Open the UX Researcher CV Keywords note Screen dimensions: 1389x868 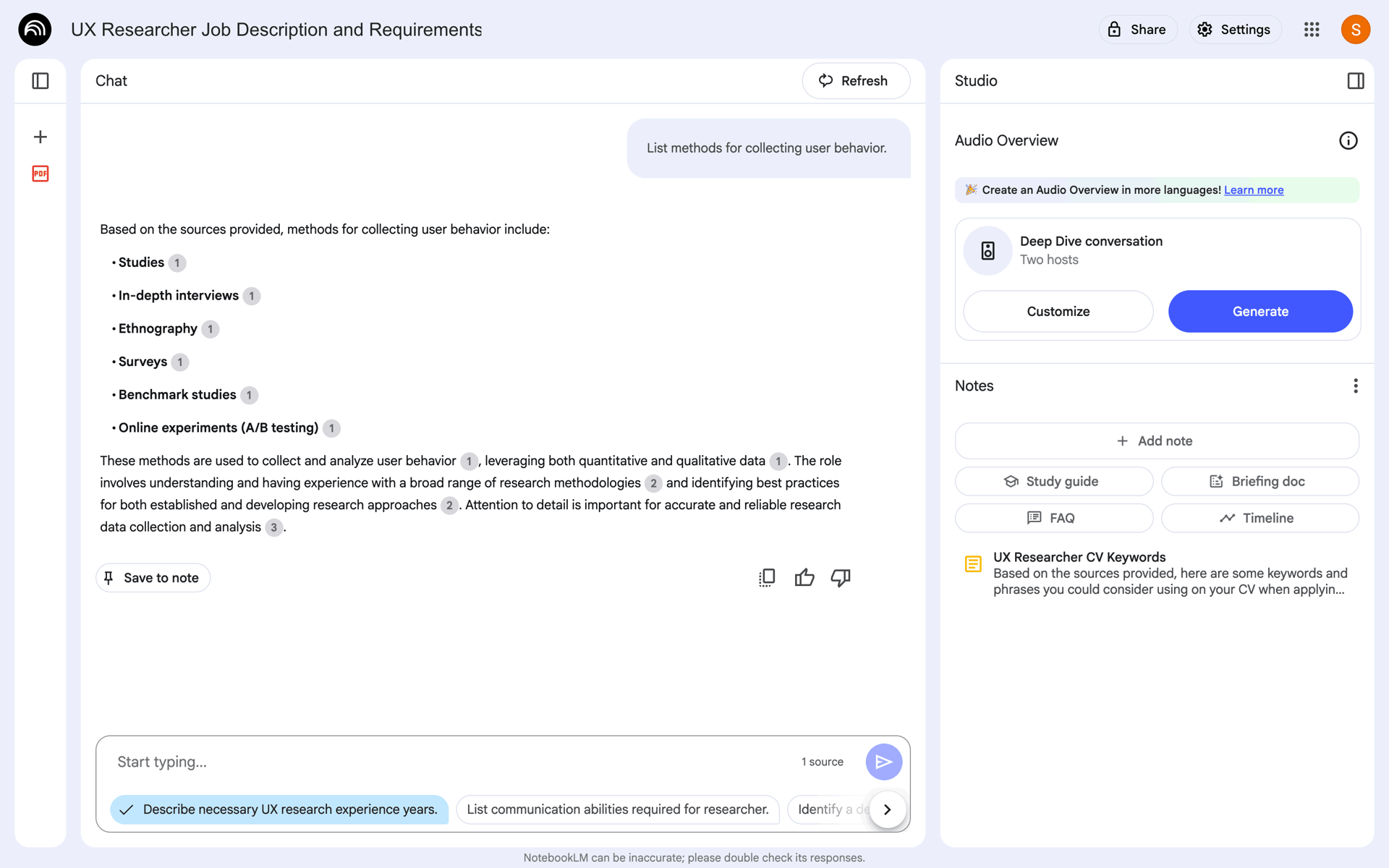[x=1157, y=573]
